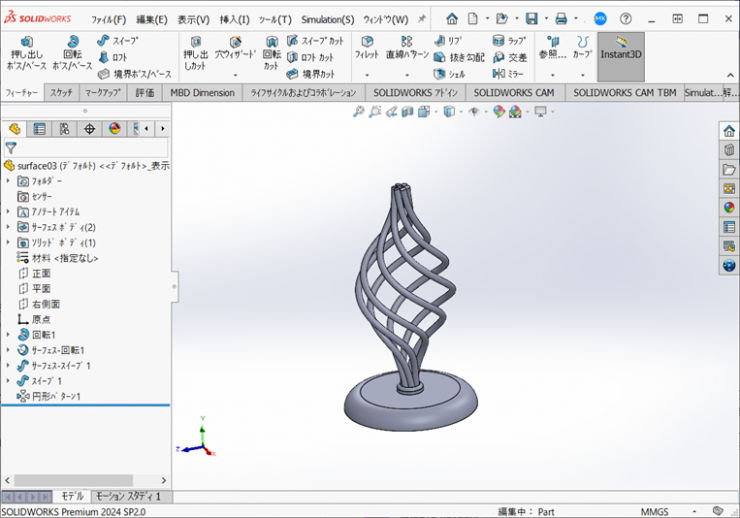Pin the menu bar with the pushpin

point(421,19)
